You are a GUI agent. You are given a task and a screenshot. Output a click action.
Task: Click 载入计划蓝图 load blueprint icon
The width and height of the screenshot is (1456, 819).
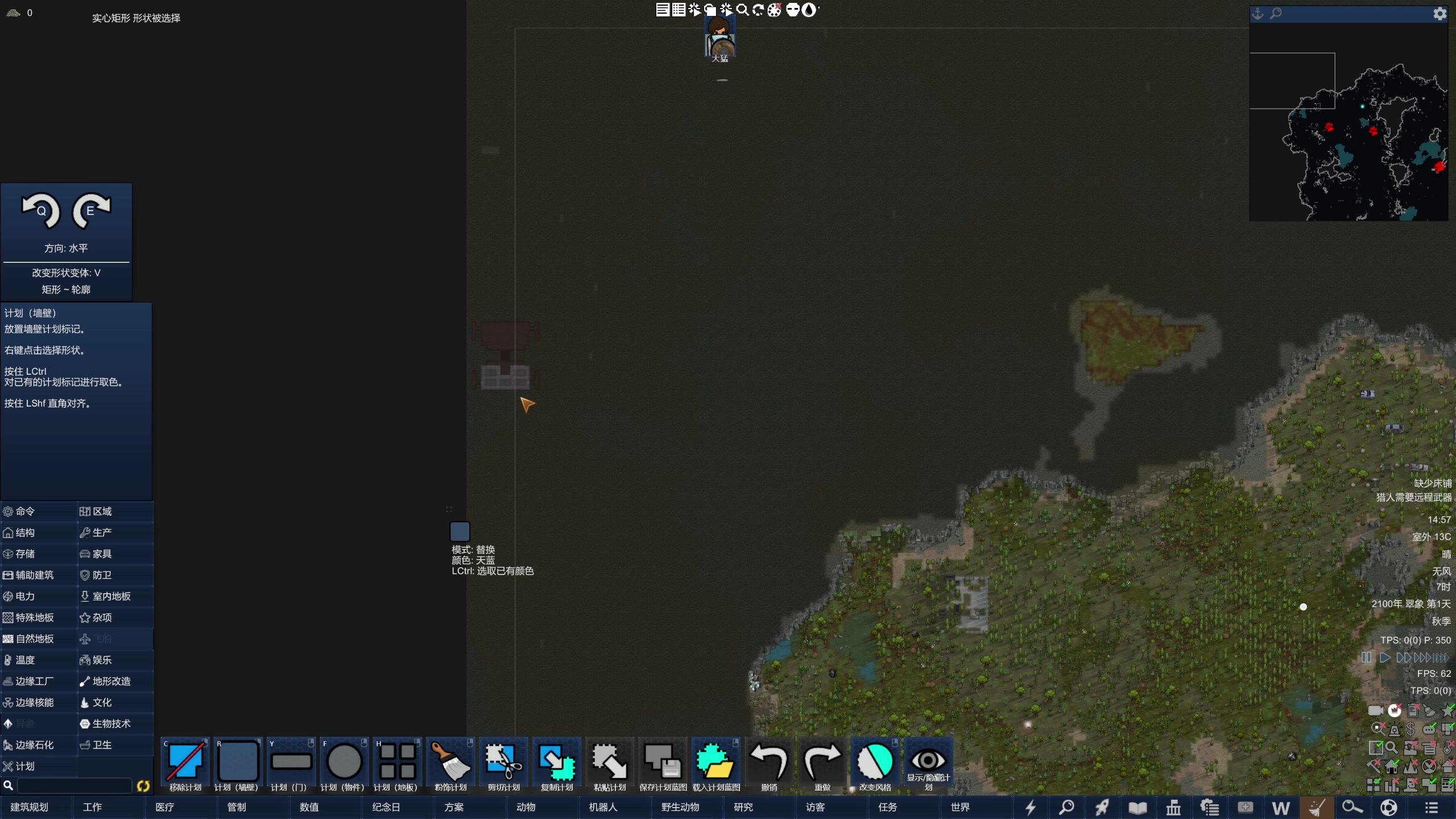(x=716, y=765)
